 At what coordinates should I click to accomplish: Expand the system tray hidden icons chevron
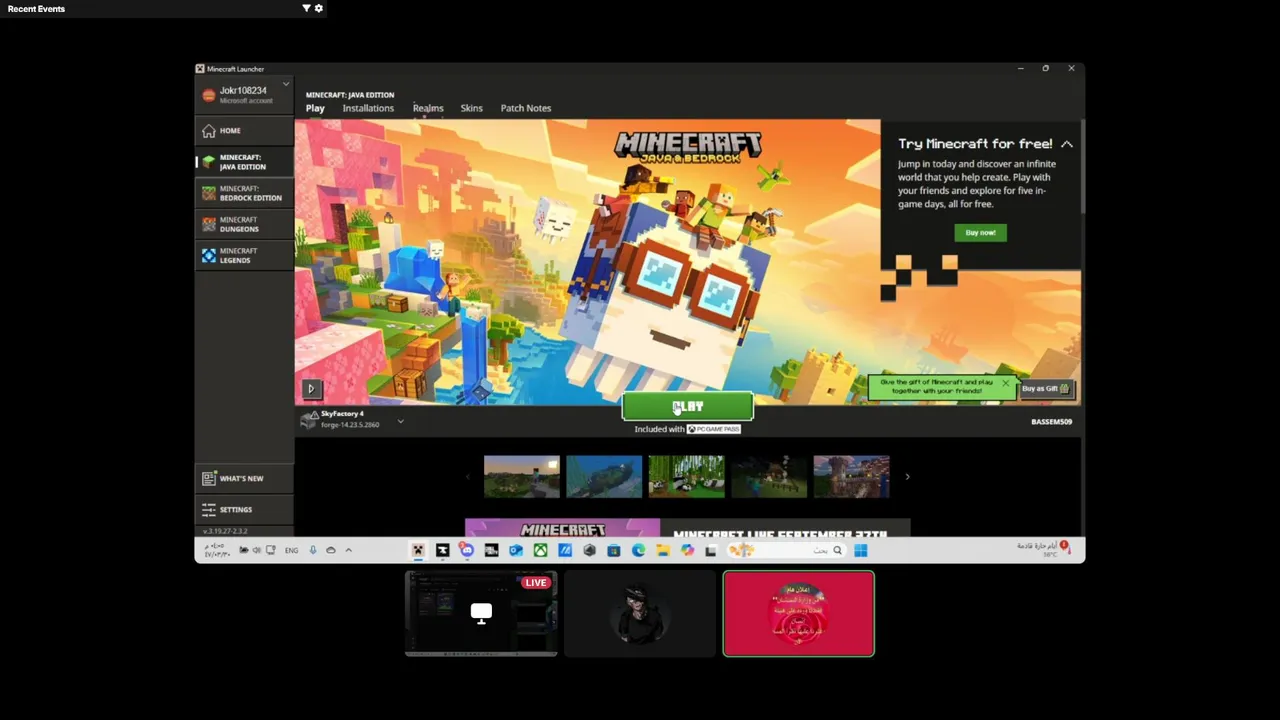coord(349,550)
